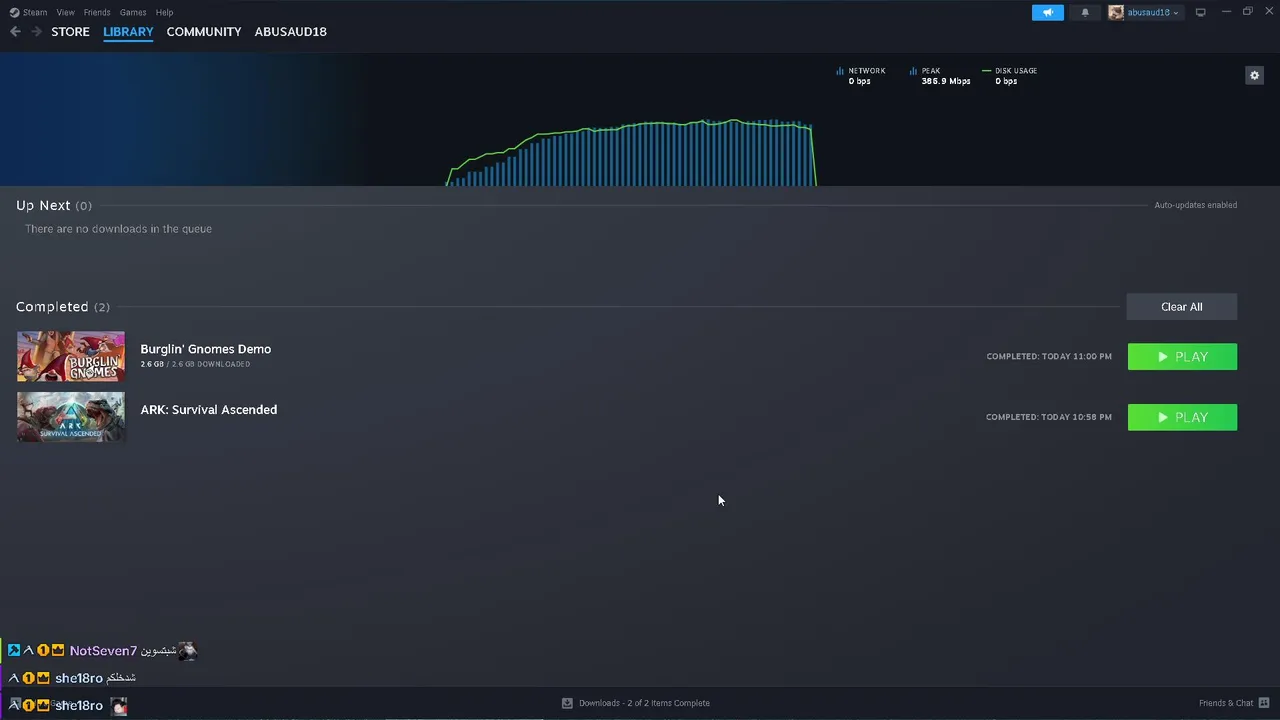Screen dimensions: 1280x720
Task: Open the Help menu
Action: pos(164,12)
